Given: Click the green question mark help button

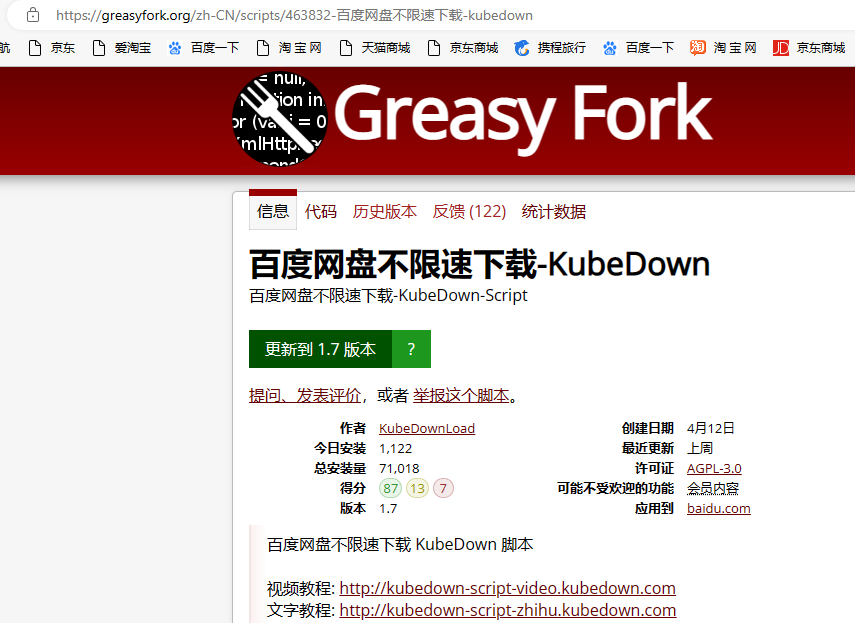Looking at the screenshot, I should pos(411,349).
